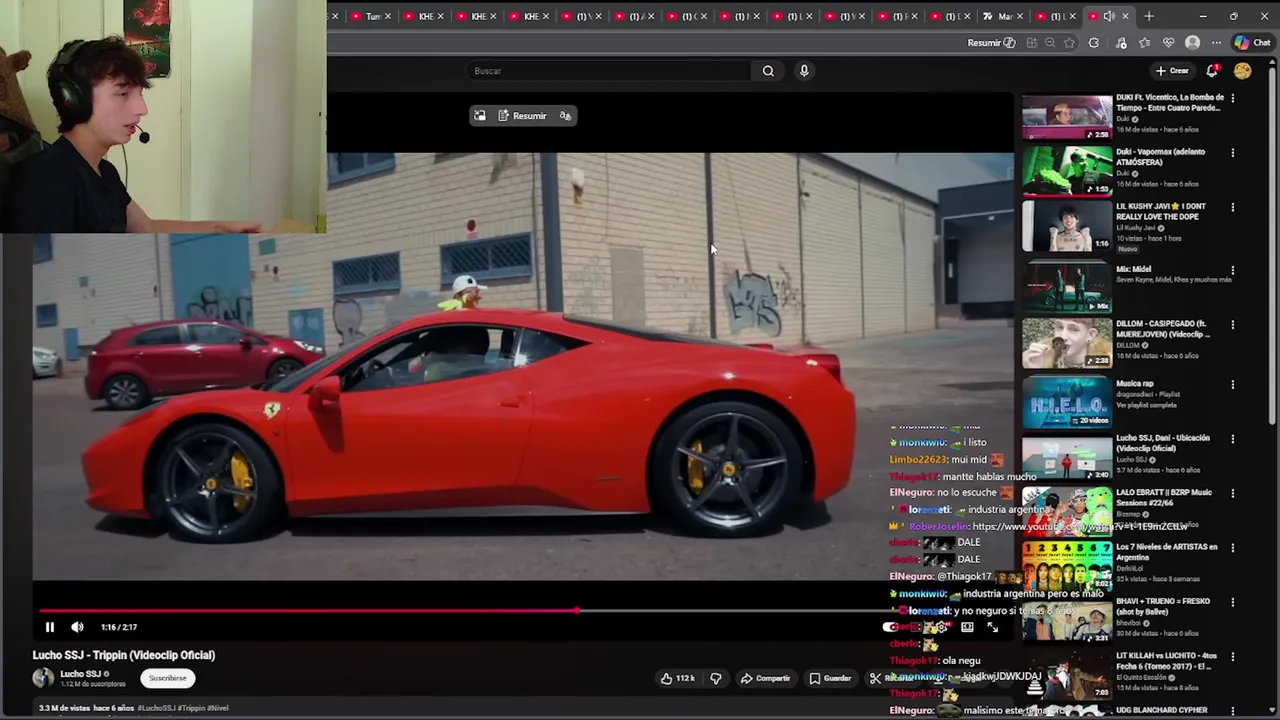The height and width of the screenshot is (720, 1280).
Task: Pause the Trippin video
Action: tap(49, 627)
